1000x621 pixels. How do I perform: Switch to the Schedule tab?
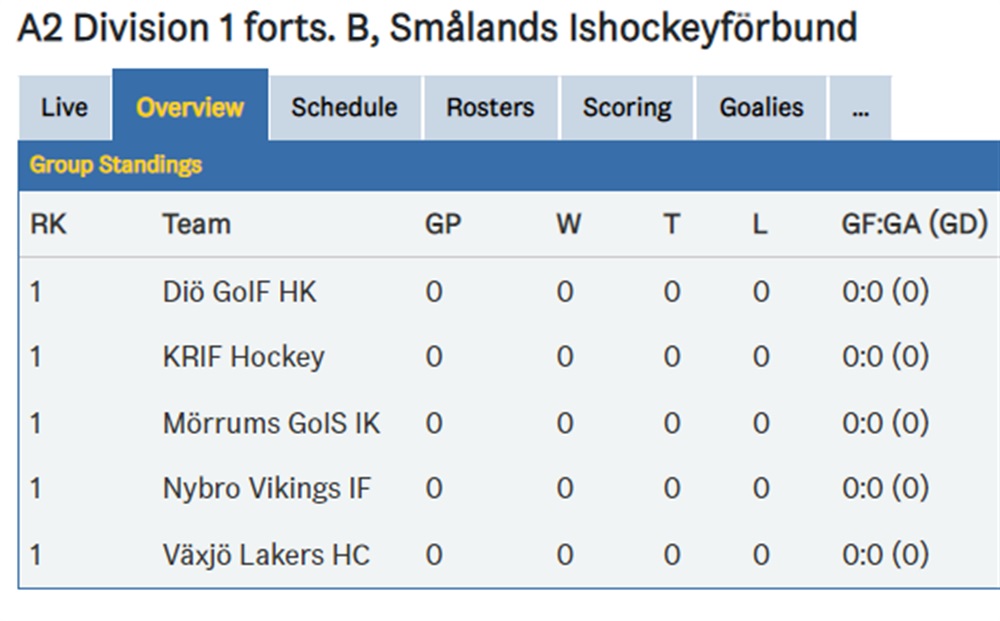[344, 108]
